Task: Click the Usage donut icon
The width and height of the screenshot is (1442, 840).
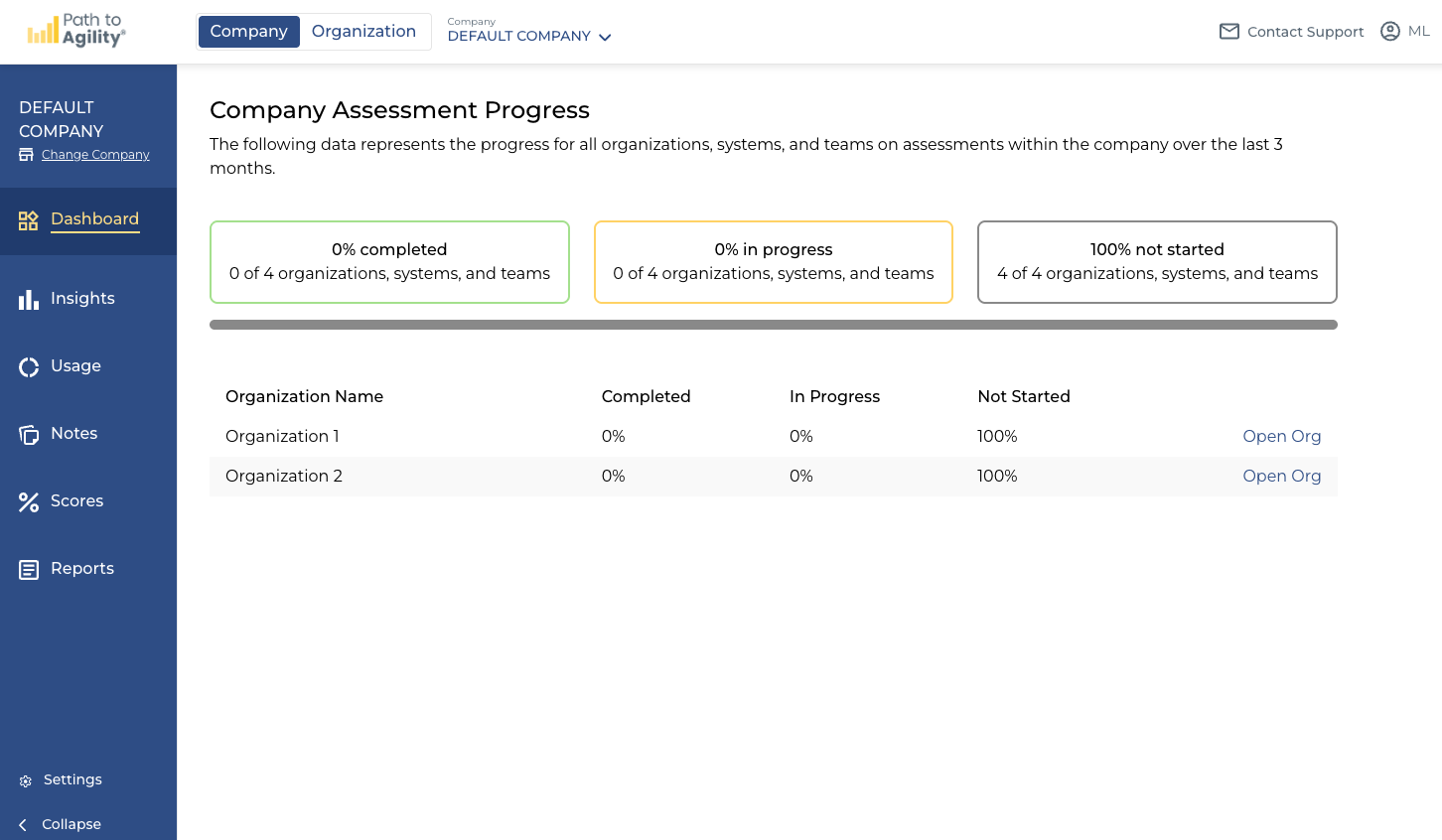Action: point(29,367)
